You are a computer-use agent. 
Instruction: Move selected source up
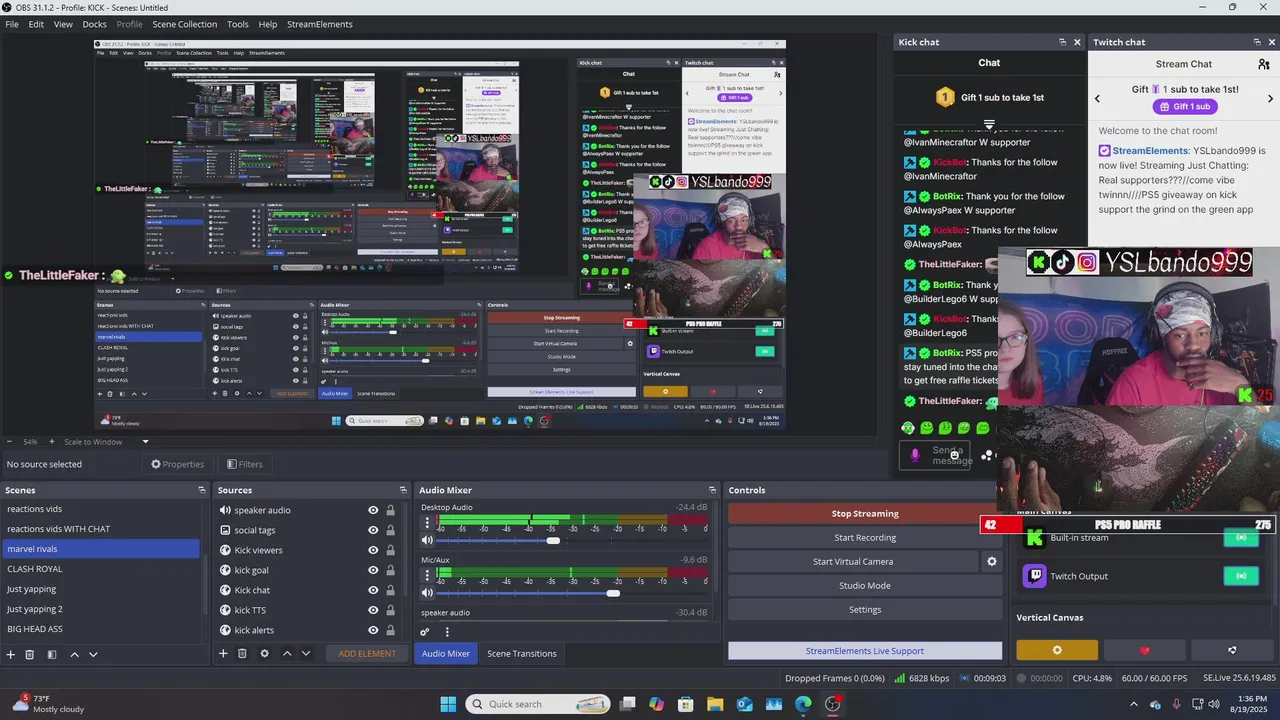click(287, 653)
